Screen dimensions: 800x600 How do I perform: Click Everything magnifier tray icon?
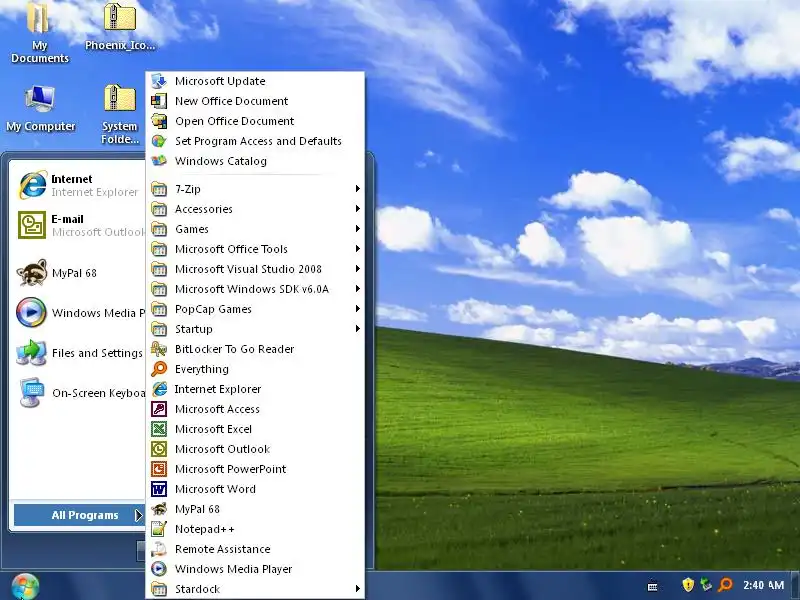coord(725,585)
